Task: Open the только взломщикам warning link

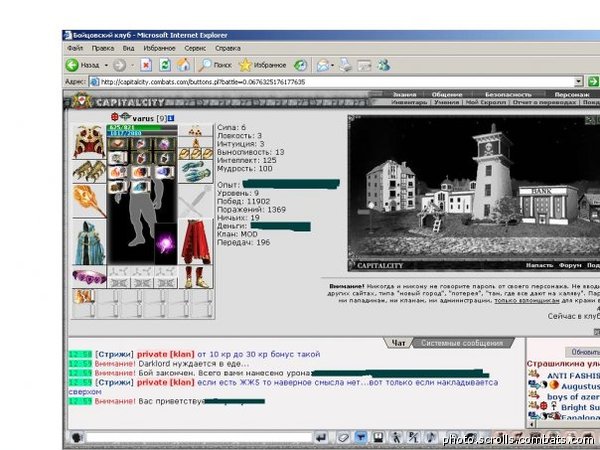Action: 527,301
